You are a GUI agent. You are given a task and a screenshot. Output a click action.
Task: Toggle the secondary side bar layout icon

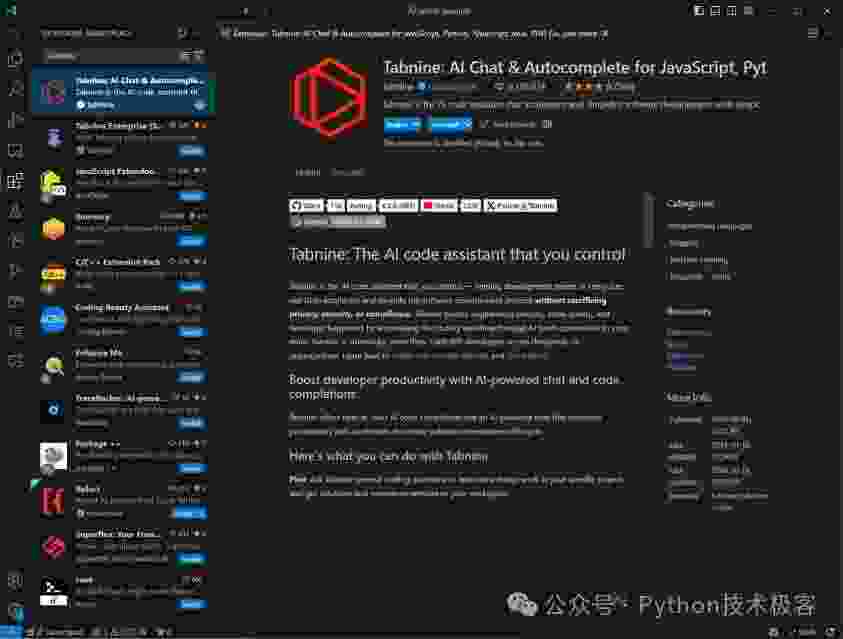coord(731,11)
